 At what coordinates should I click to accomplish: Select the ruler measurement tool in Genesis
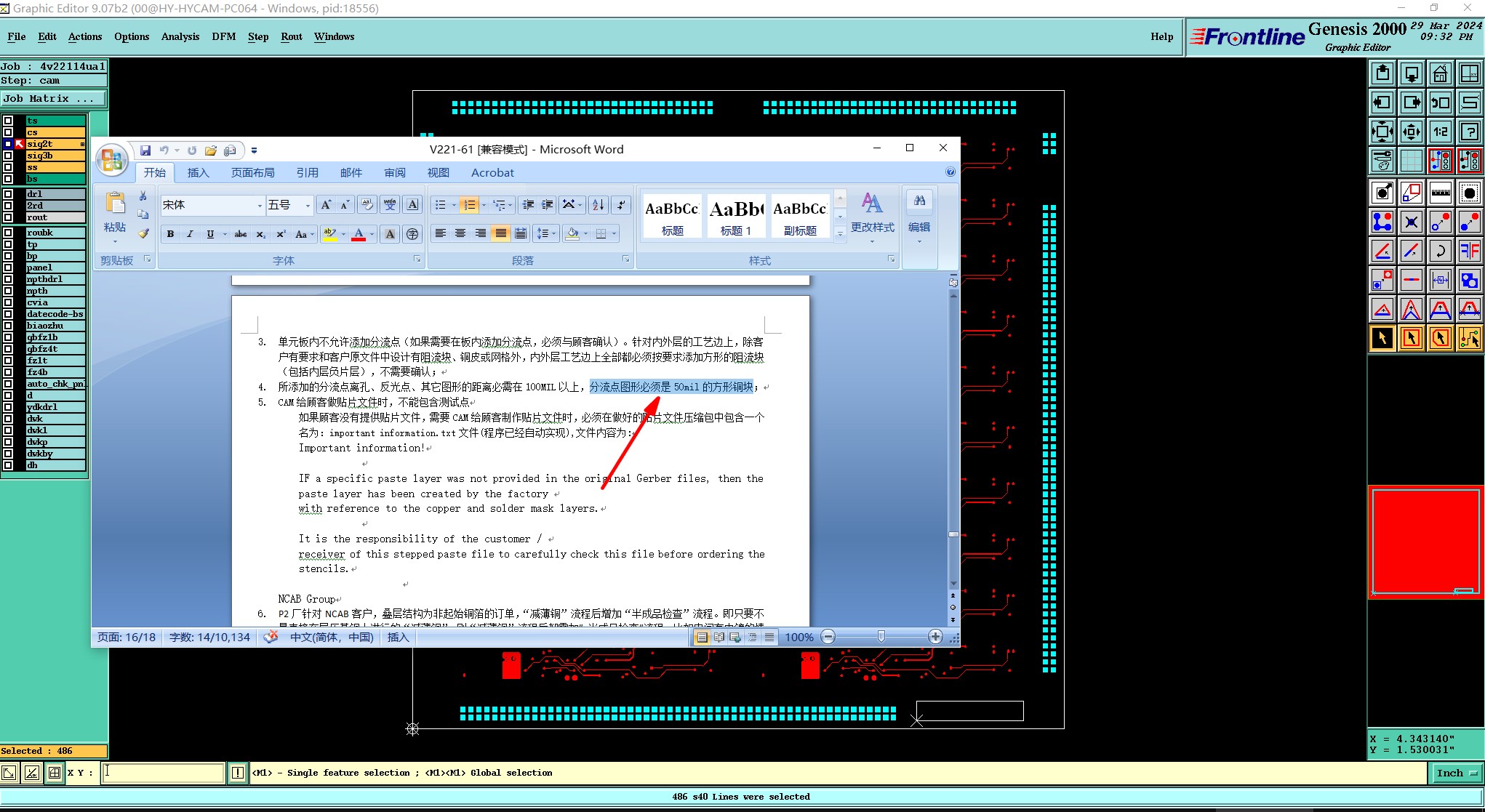click(1440, 193)
